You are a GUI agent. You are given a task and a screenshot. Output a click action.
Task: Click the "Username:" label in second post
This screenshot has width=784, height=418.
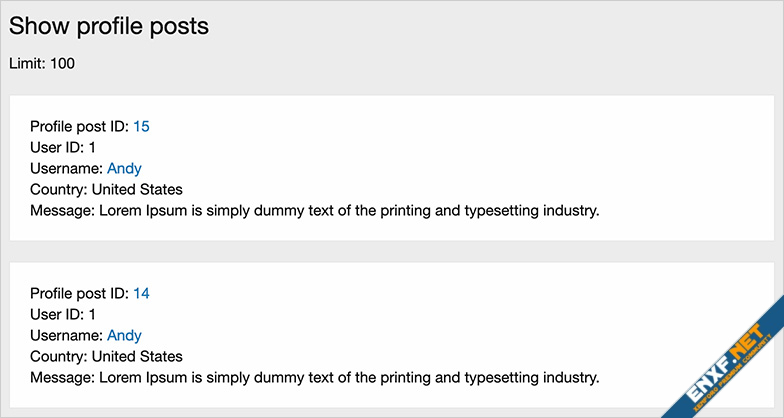(x=66, y=335)
